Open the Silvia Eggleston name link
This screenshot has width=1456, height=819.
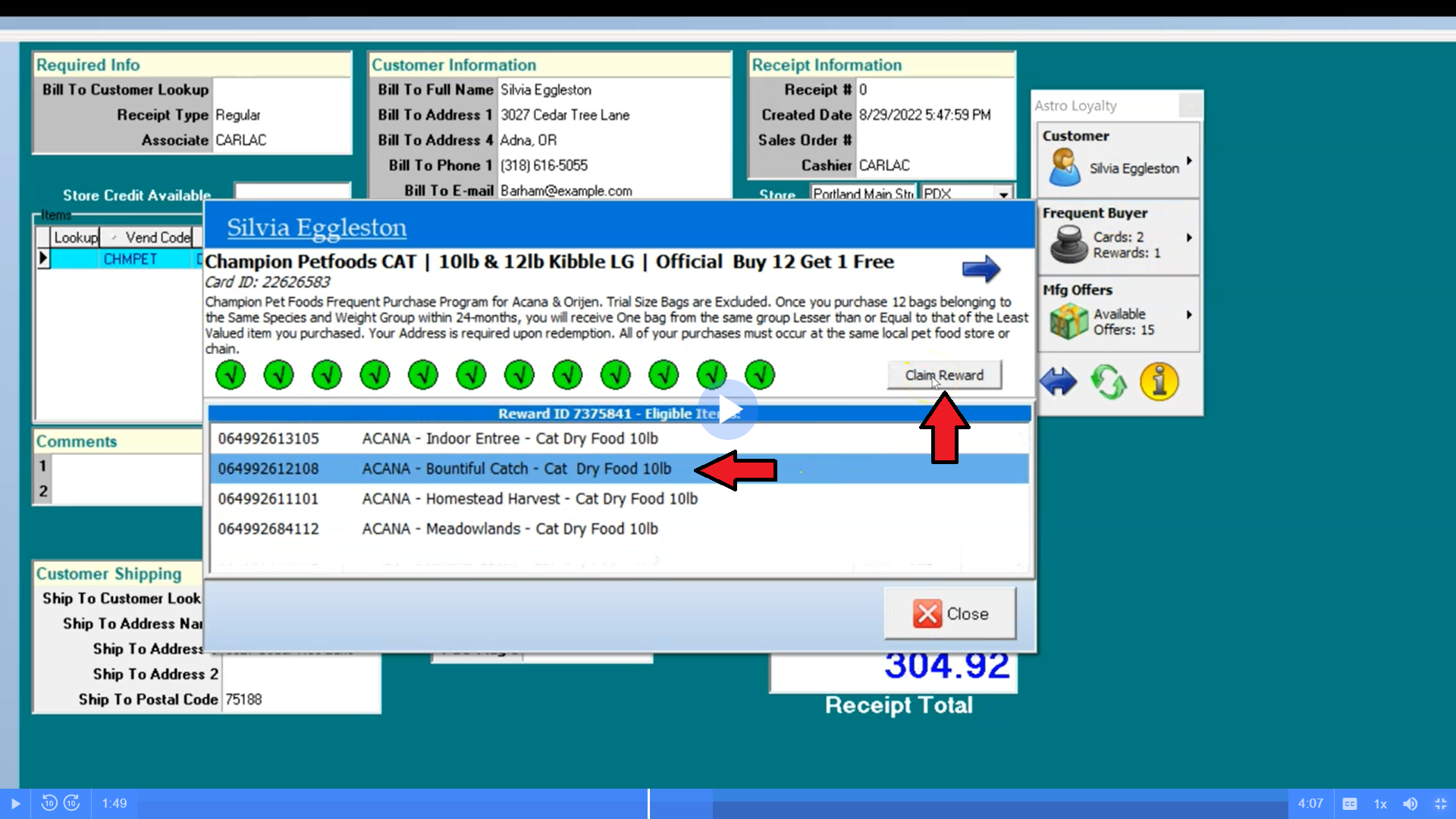pyautogui.click(x=316, y=227)
